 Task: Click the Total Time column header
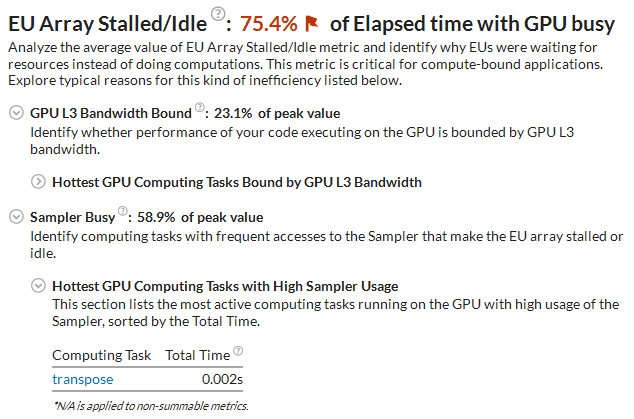tap(195, 355)
